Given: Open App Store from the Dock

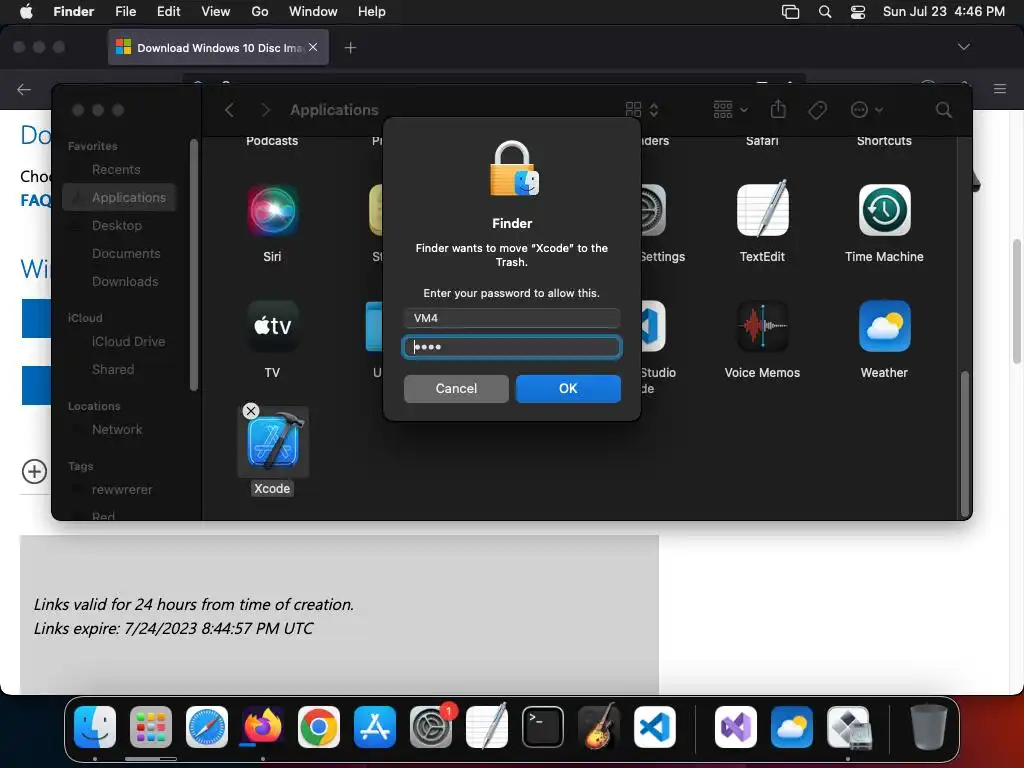Looking at the screenshot, I should point(375,727).
